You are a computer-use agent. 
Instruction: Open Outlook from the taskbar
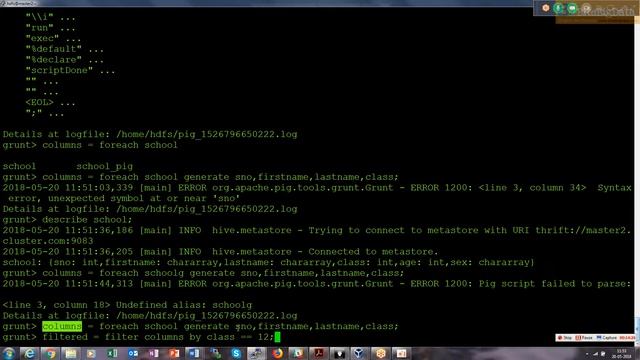click(133, 353)
